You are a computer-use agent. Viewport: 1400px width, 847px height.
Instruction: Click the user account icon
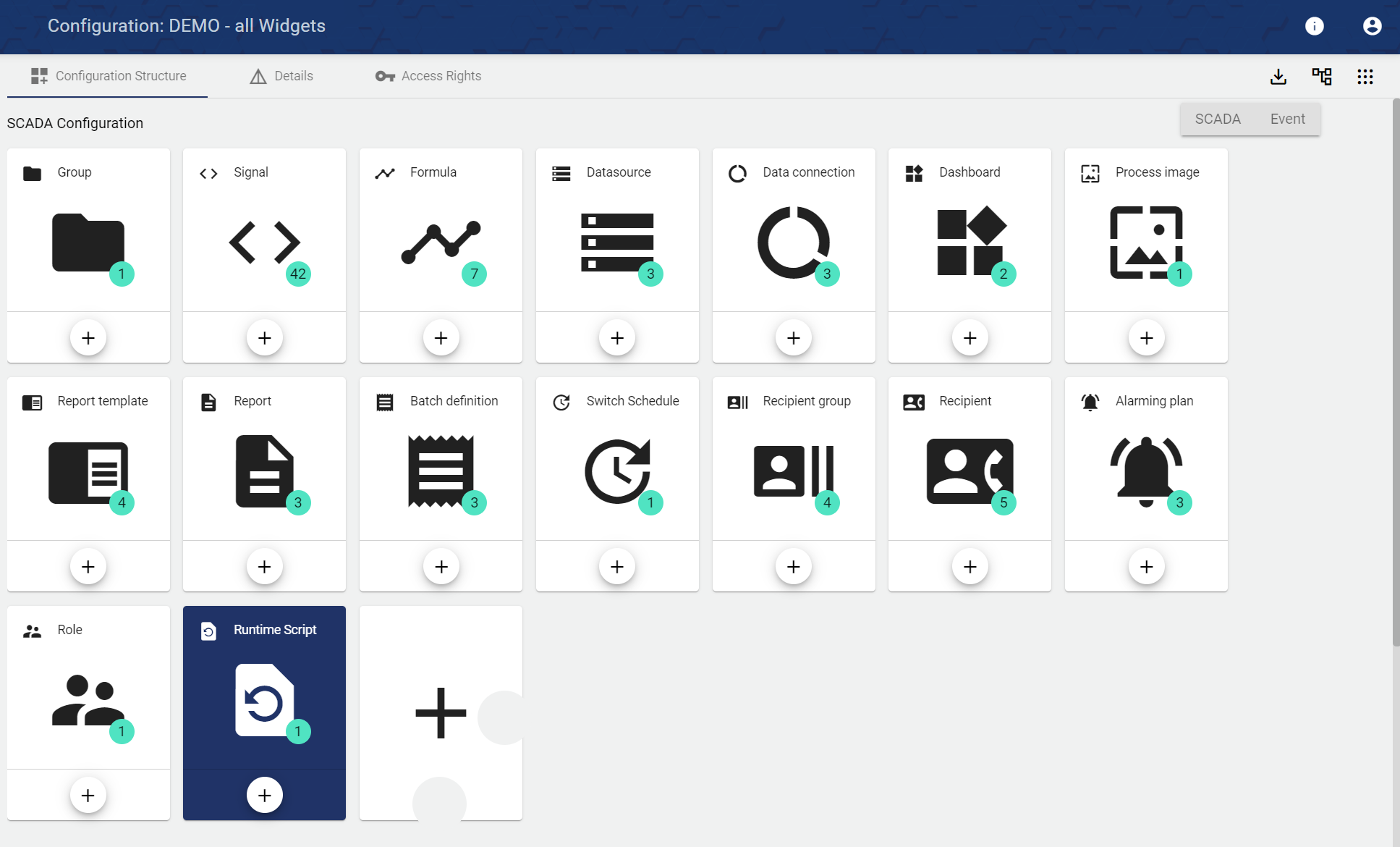click(x=1372, y=26)
